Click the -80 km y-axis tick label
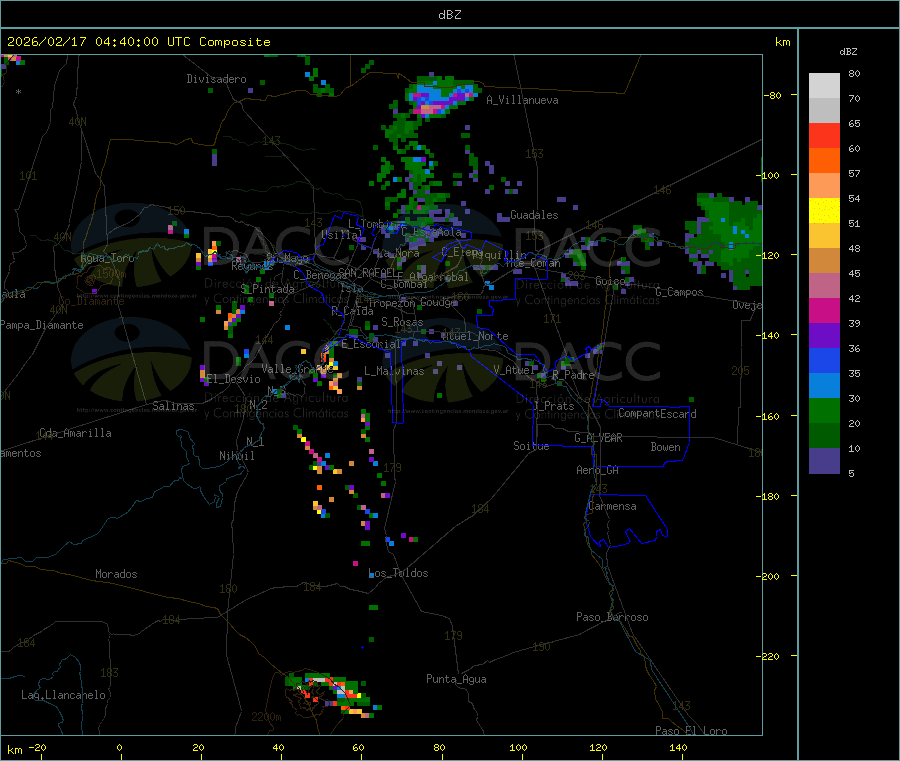The image size is (900, 761). [772, 95]
